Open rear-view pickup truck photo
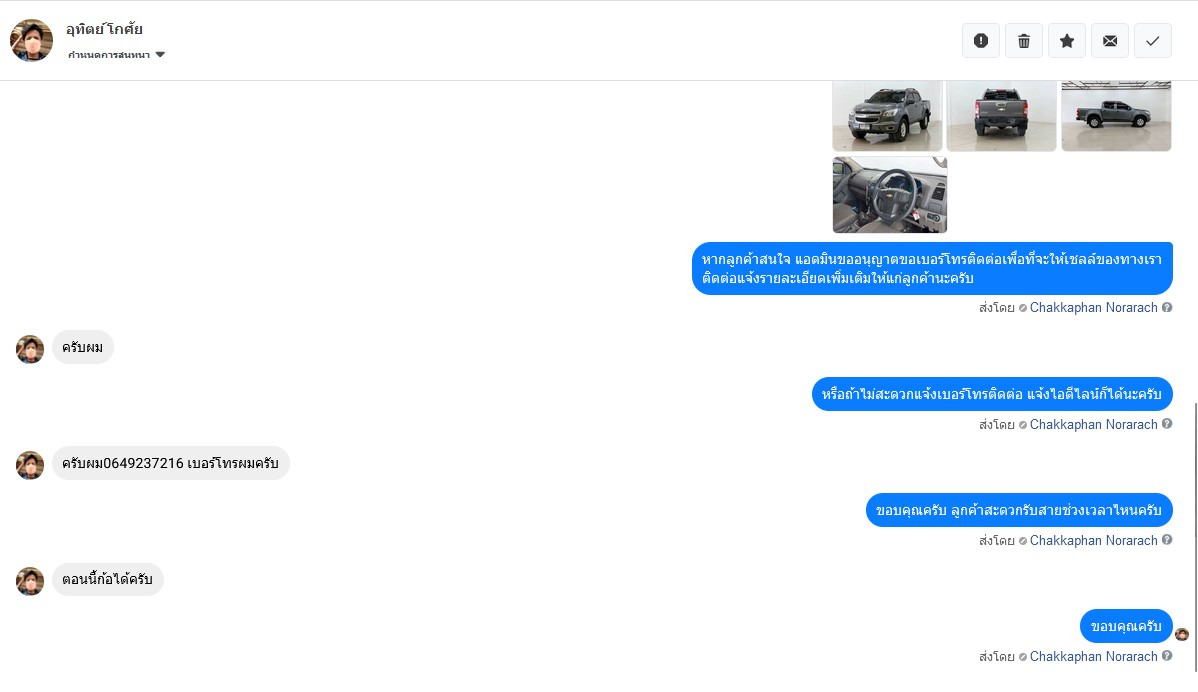The image size is (1198, 692). coord(1001,116)
